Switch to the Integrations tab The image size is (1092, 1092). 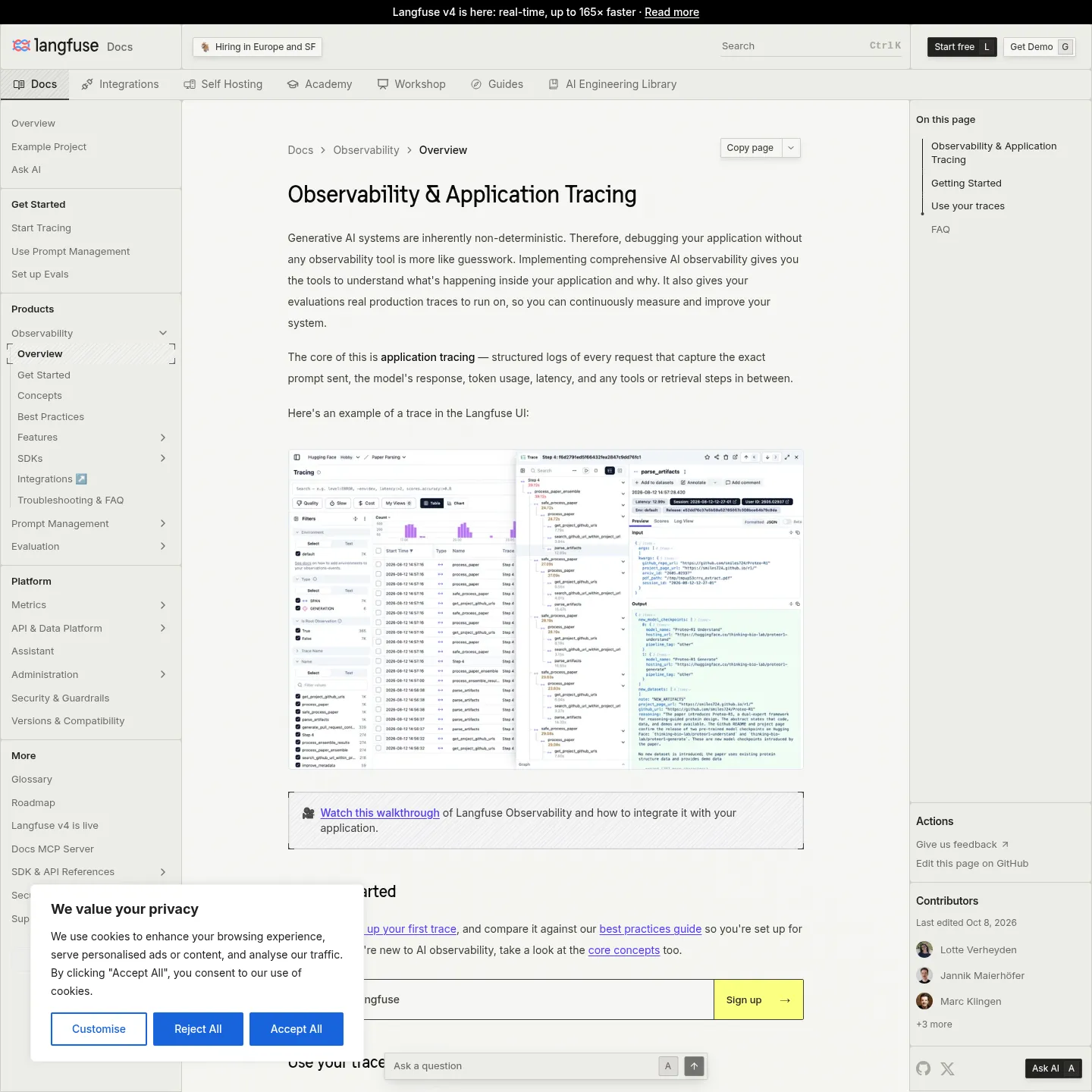(x=120, y=84)
